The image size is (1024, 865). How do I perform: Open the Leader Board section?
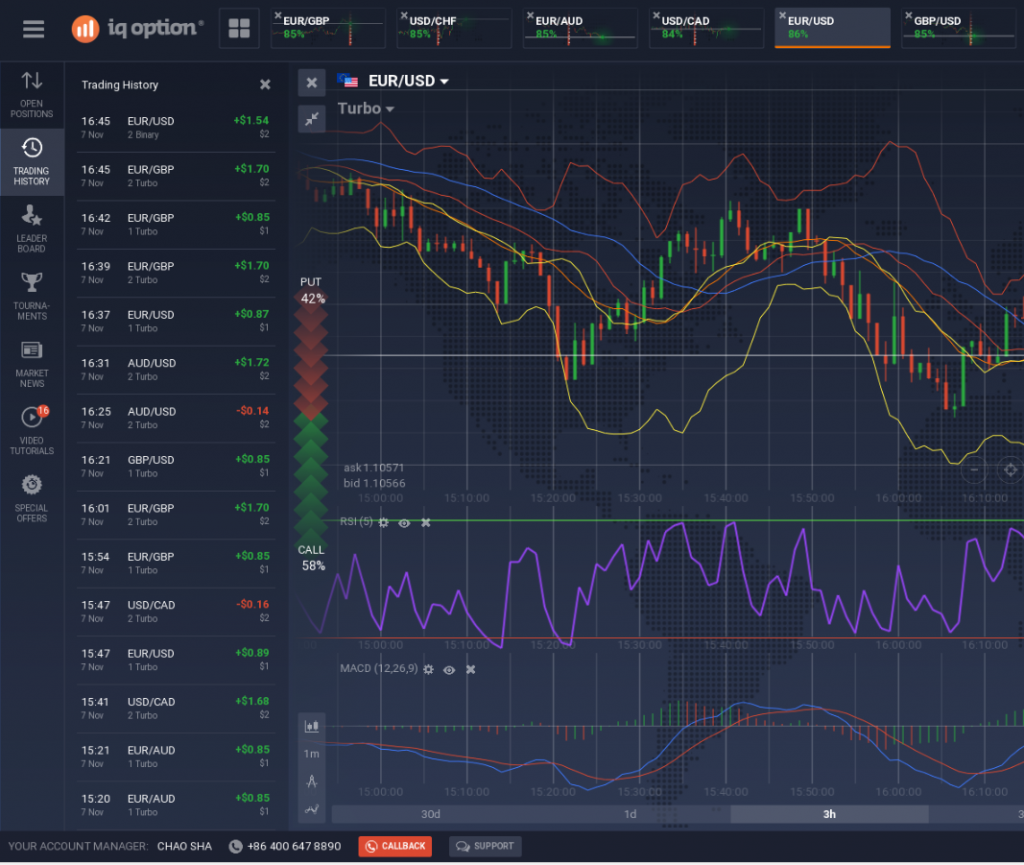[x=32, y=227]
